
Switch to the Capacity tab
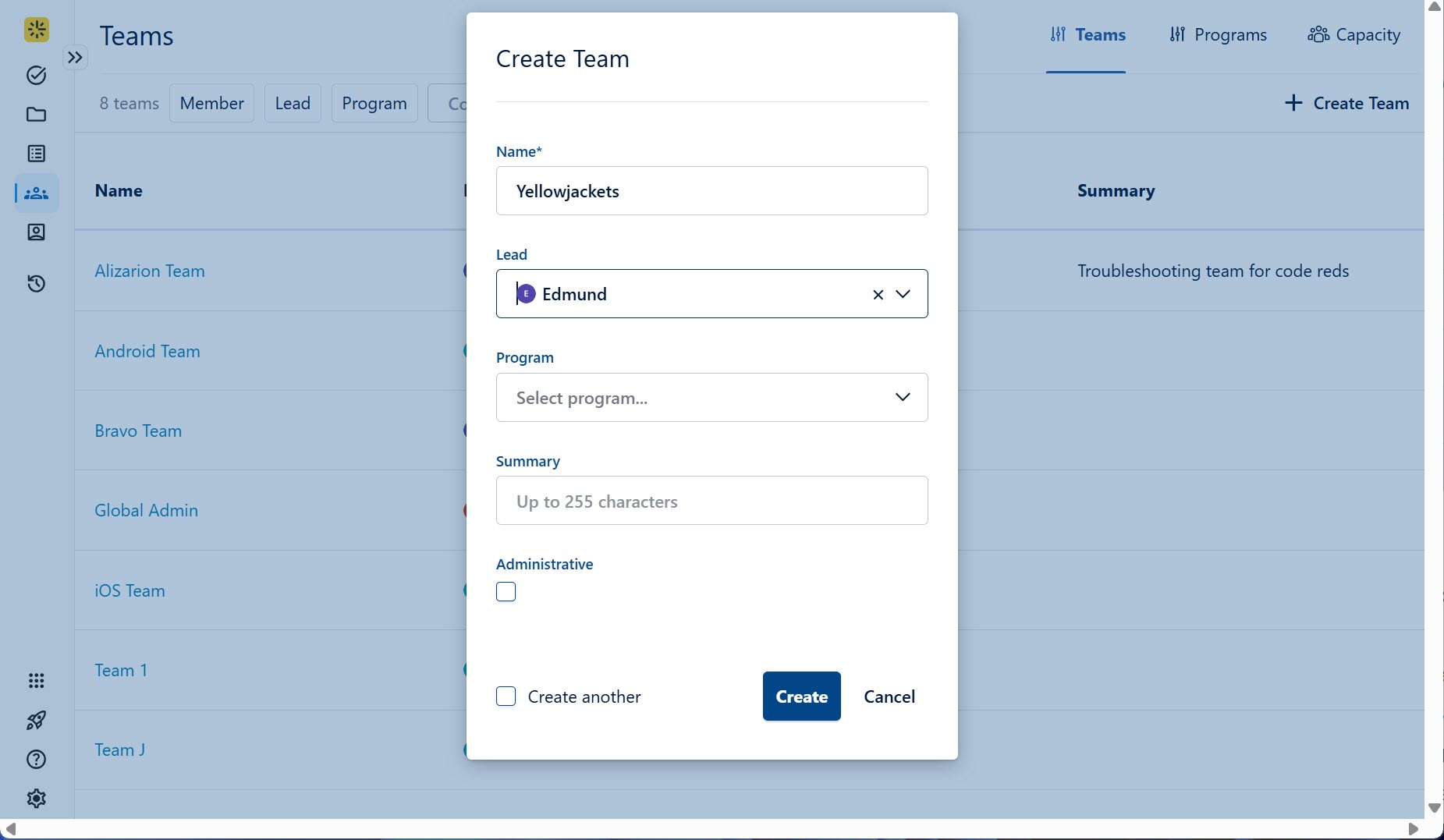click(1354, 34)
